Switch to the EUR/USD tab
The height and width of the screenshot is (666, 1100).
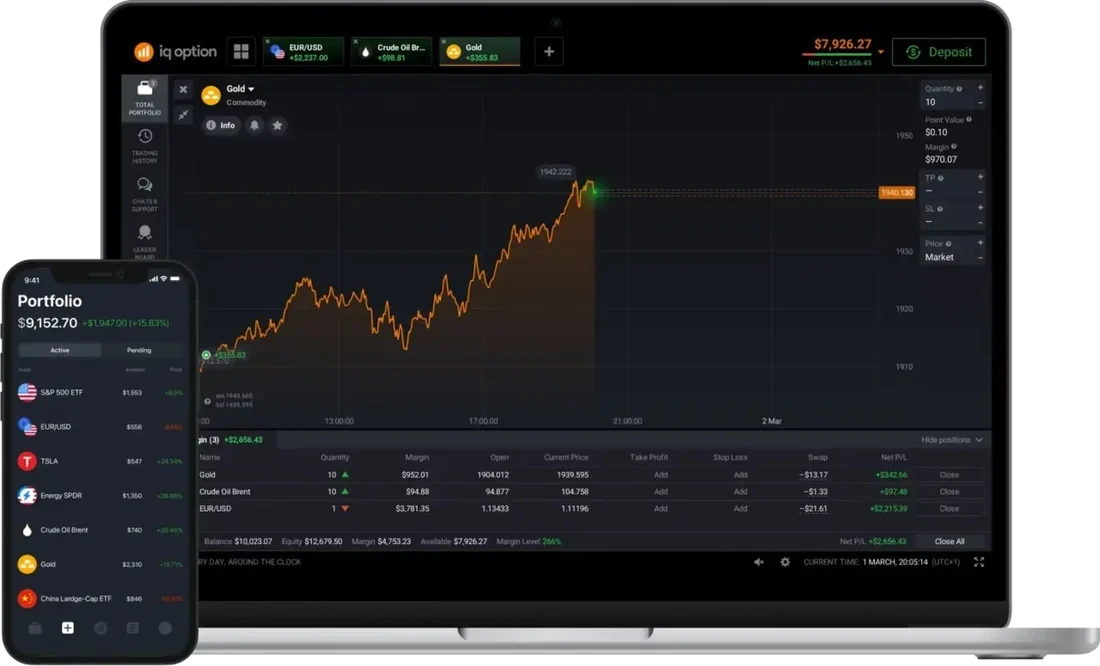click(304, 52)
